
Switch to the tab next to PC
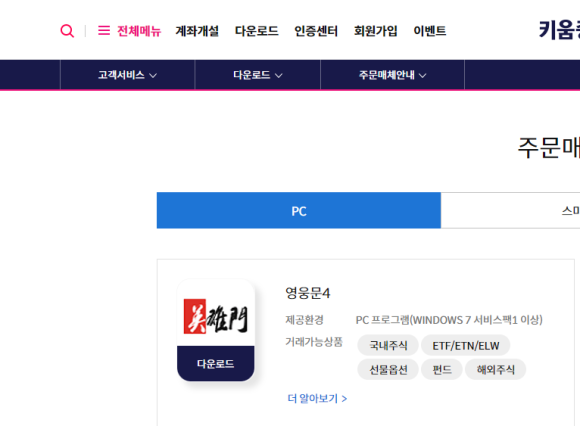510,210
